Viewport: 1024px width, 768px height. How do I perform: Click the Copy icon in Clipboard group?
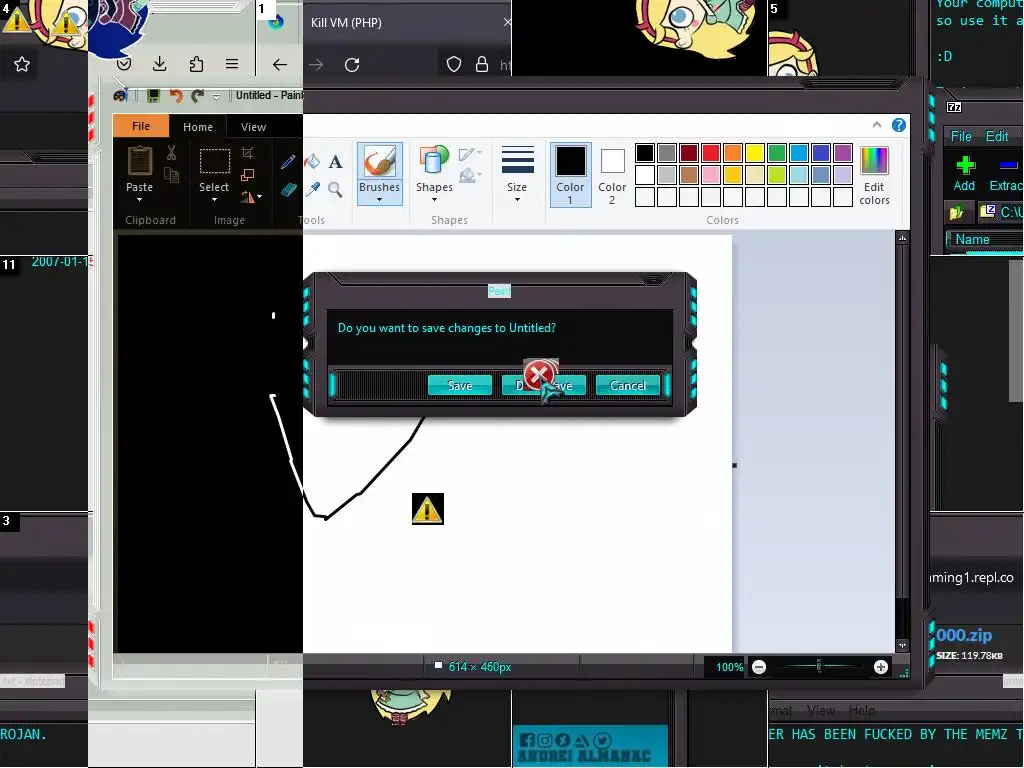pos(171,174)
